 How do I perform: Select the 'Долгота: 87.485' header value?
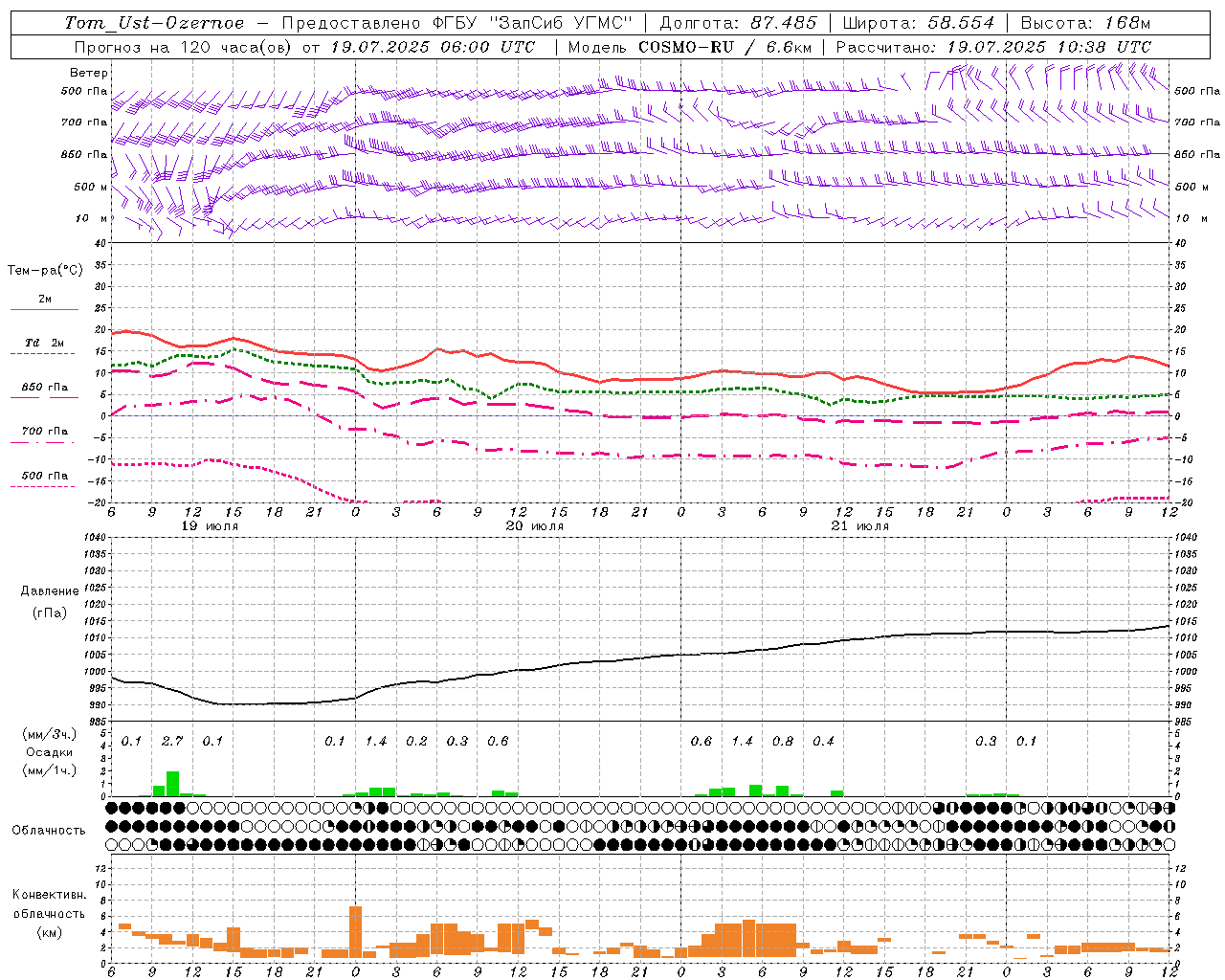point(739,23)
